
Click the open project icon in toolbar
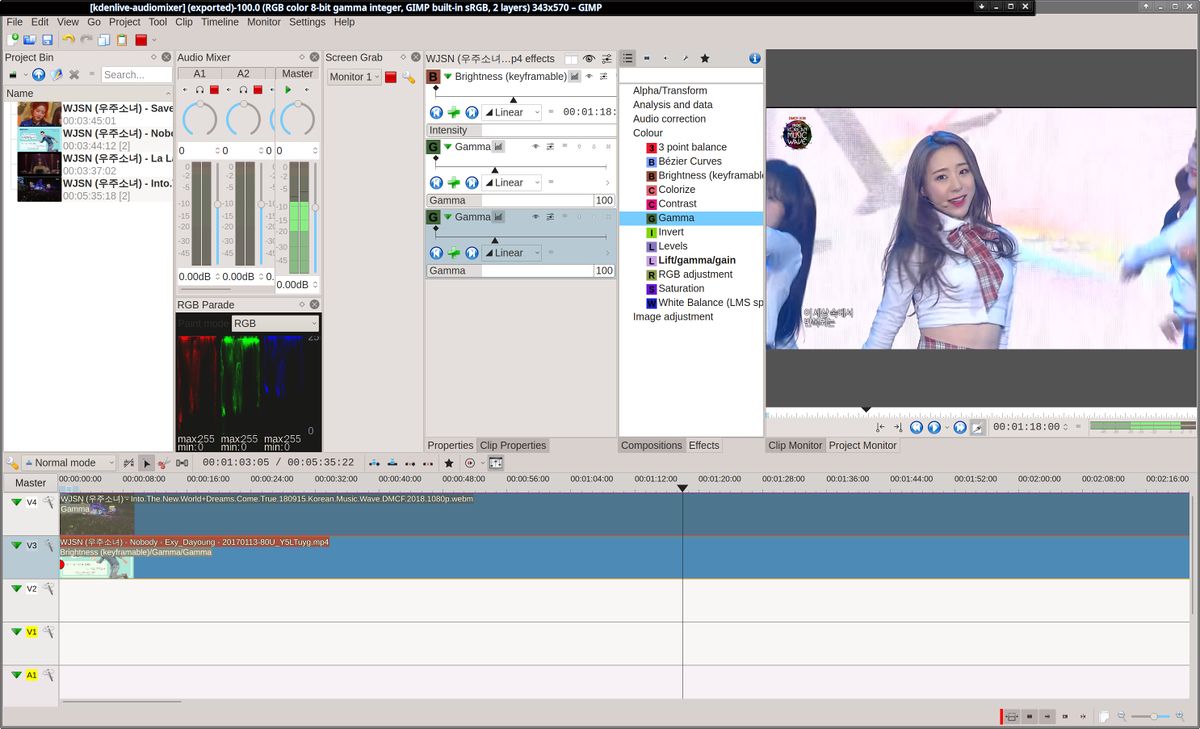tap(29, 40)
